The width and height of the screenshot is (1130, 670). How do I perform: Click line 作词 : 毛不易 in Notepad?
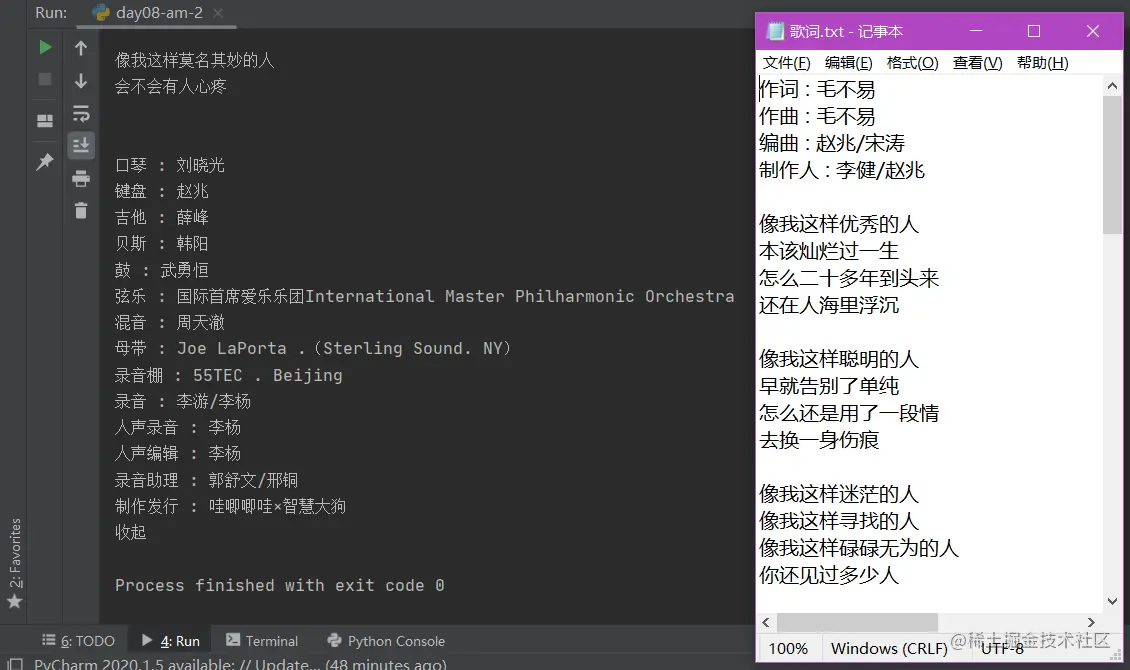pyautogui.click(x=817, y=89)
